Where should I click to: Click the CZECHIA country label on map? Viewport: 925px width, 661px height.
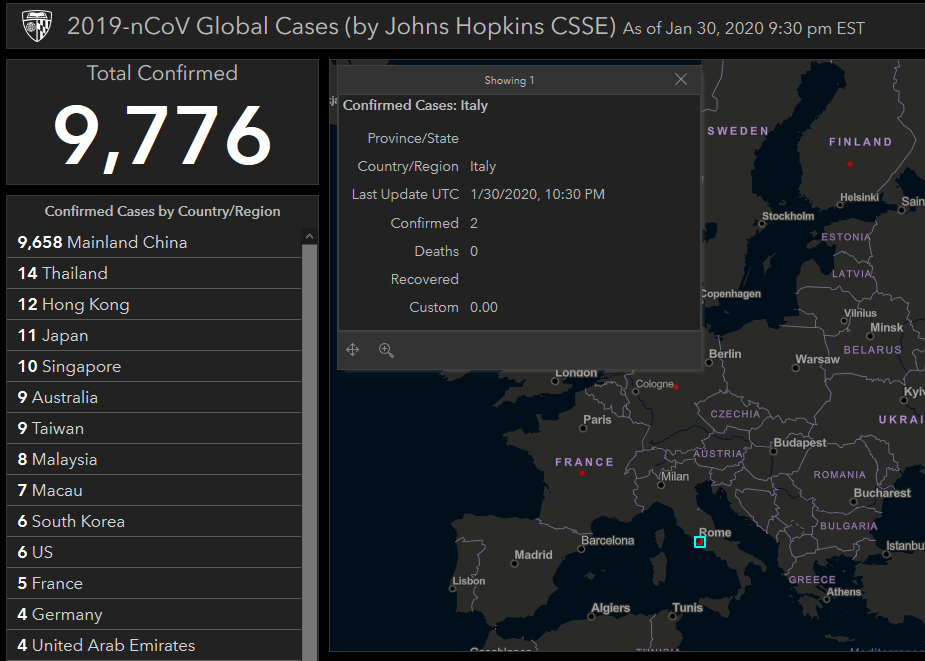[x=735, y=414]
